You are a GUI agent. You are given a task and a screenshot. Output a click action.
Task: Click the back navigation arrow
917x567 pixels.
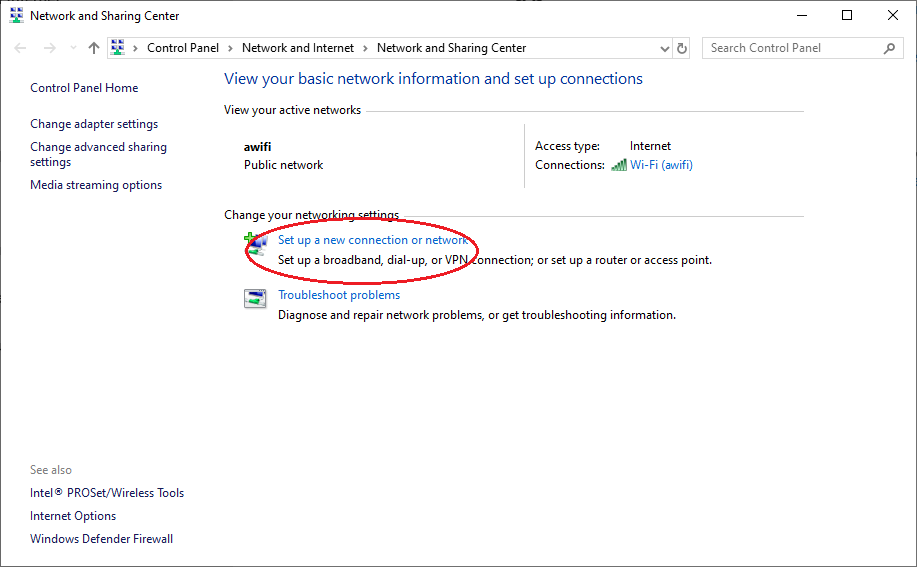21,48
